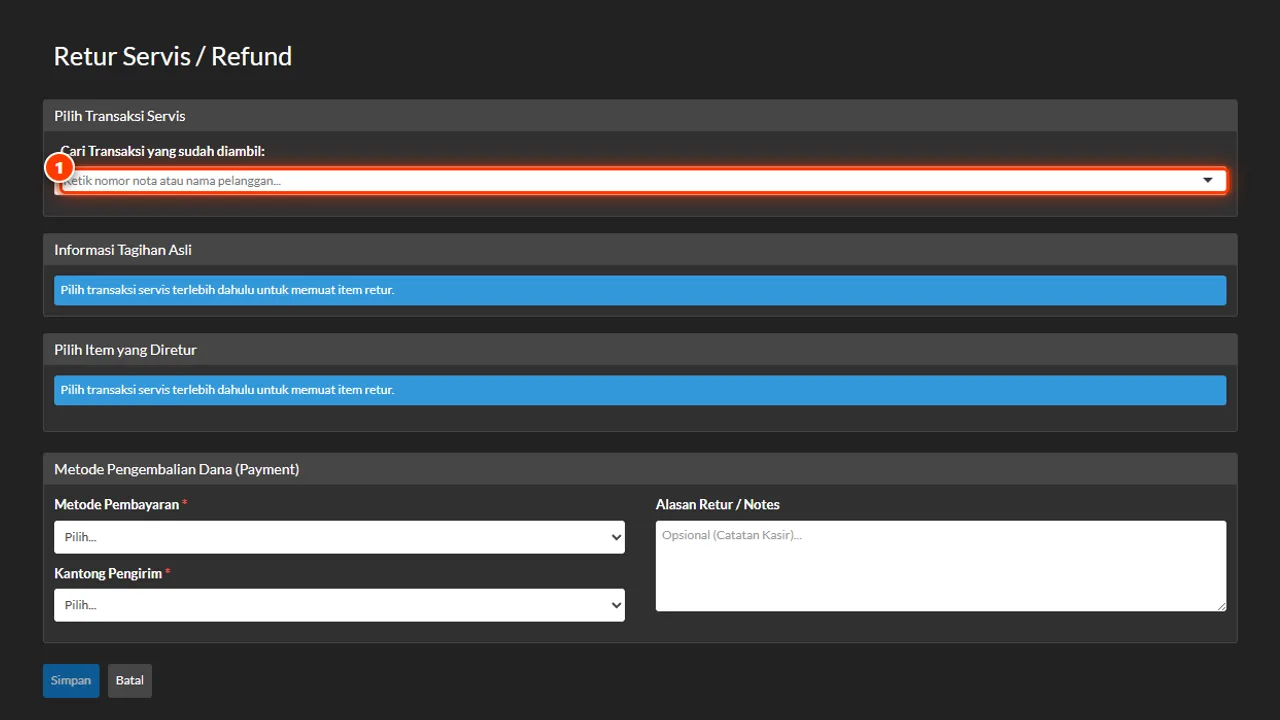This screenshot has width=1280, height=720.
Task: Click the 'Retur Servis / Refund' page title
Action: pos(173,56)
